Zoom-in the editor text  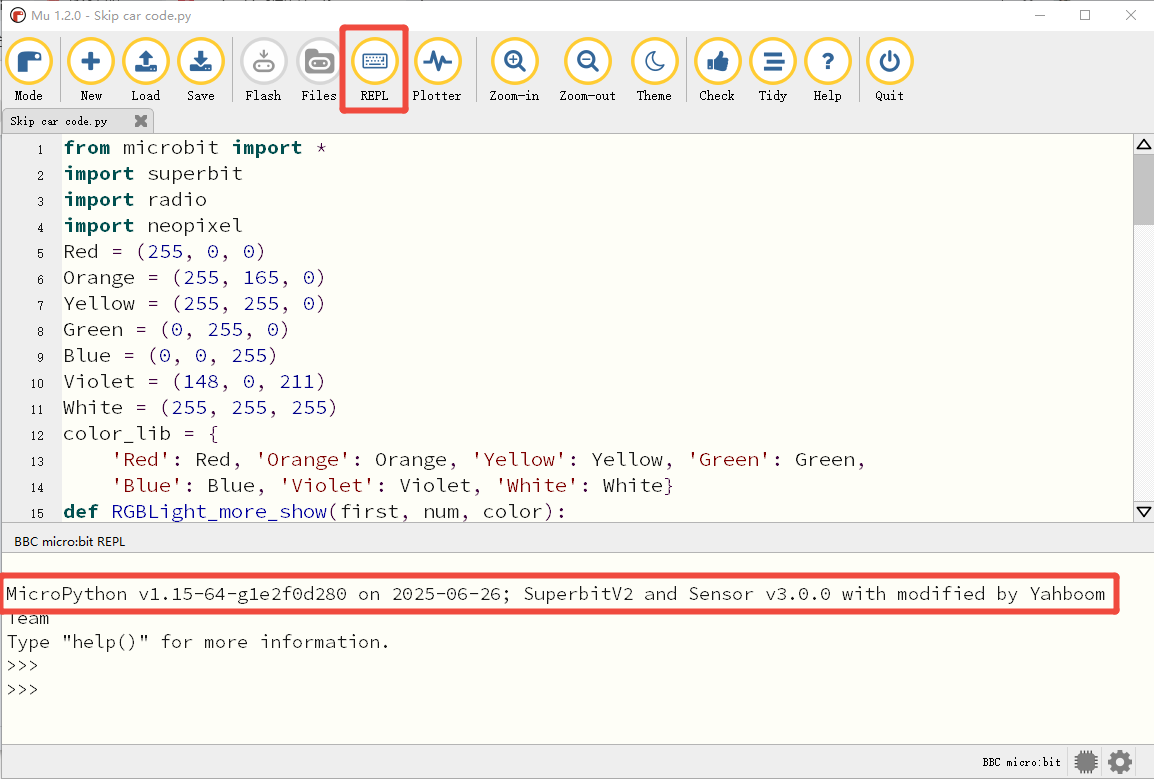click(514, 70)
